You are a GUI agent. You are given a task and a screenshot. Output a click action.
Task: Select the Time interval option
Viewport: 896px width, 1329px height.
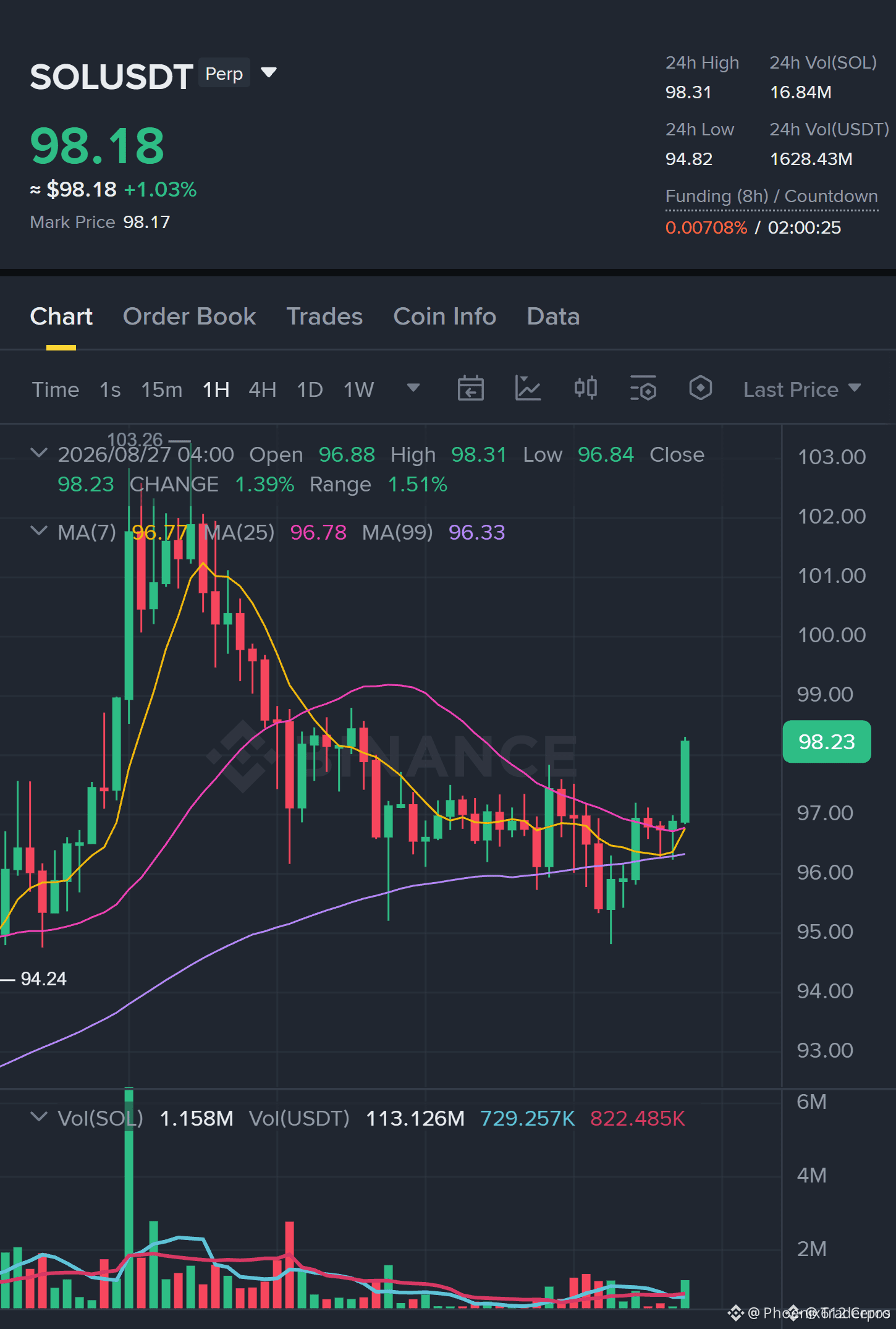pyautogui.click(x=56, y=390)
